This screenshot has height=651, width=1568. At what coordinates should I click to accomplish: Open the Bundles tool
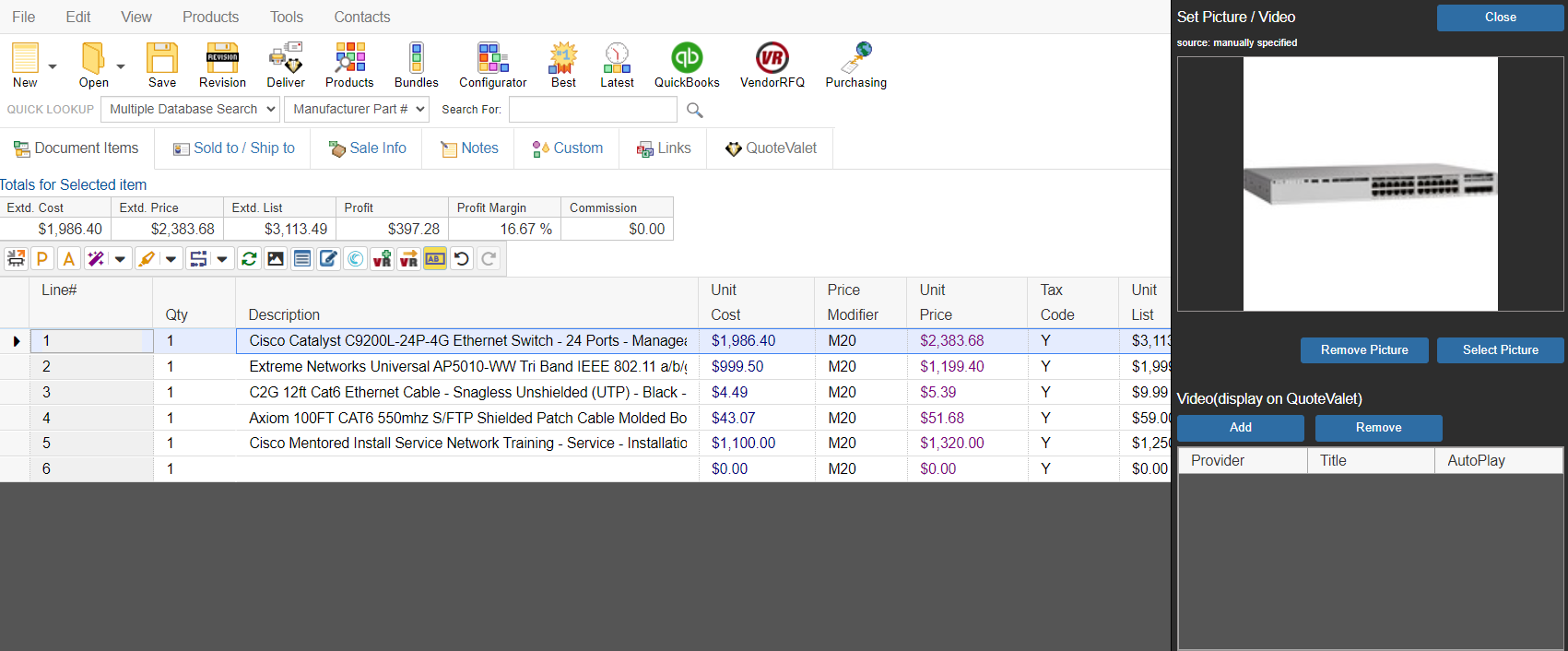[416, 65]
